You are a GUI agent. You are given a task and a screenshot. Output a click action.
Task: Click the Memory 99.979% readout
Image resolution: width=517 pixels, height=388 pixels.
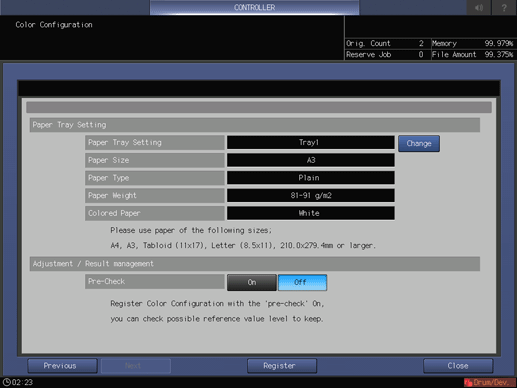click(x=473, y=44)
